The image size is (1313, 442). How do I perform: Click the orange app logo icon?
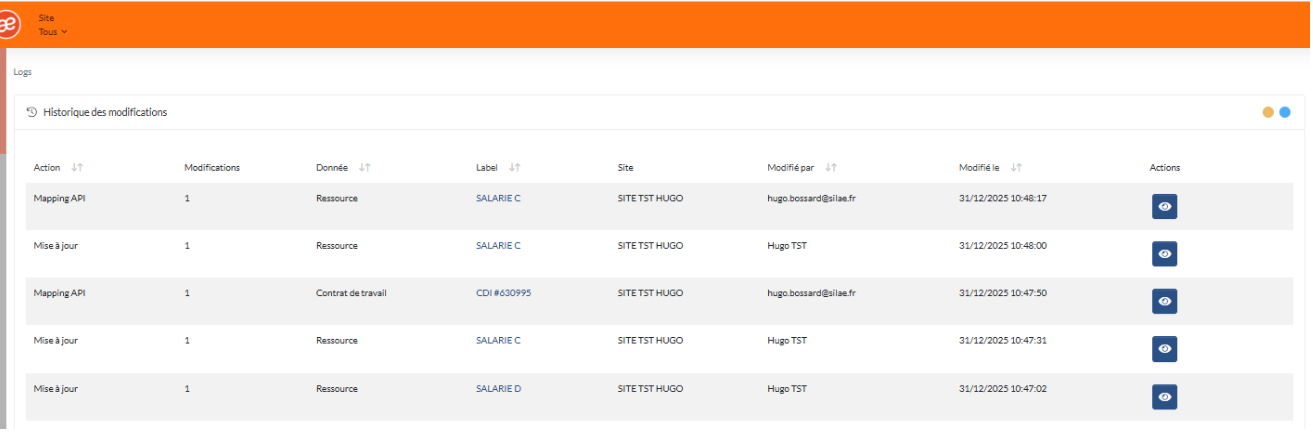coord(10,25)
